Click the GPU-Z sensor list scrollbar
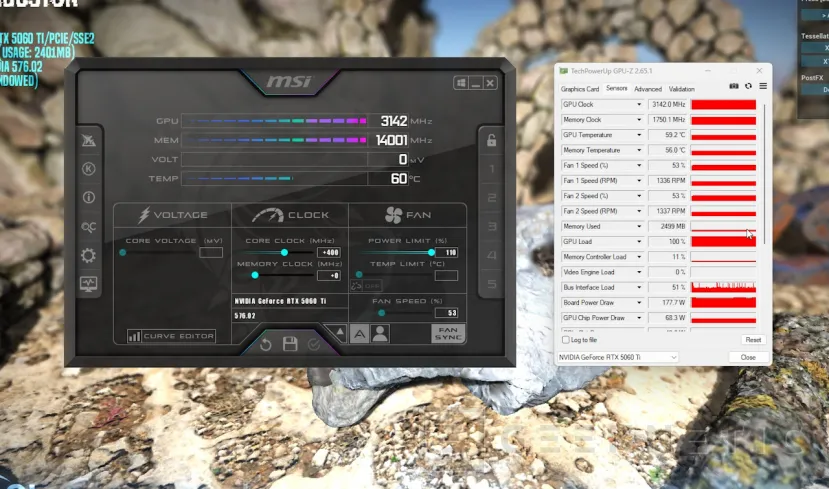Image resolution: width=829 pixels, height=489 pixels. click(764, 174)
